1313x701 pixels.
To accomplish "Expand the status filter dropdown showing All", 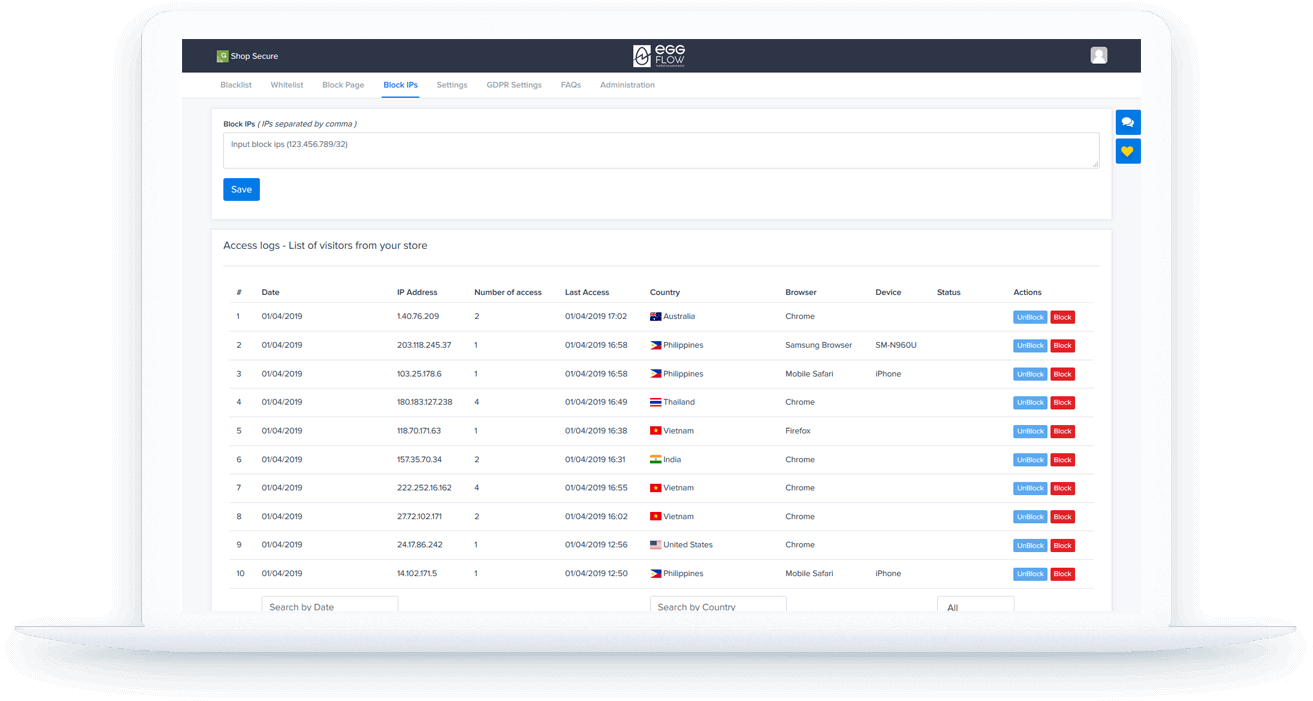I will 975,606.
